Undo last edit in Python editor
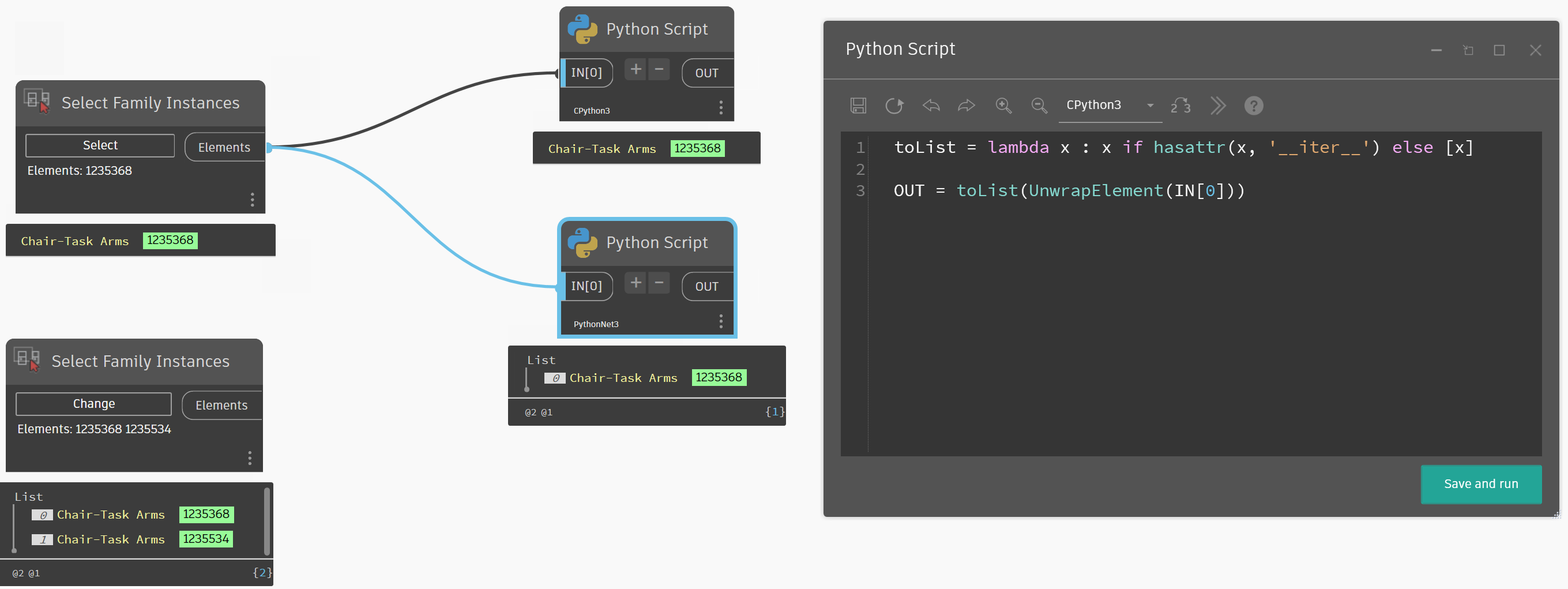This screenshot has height=589, width=1568. 931,106
